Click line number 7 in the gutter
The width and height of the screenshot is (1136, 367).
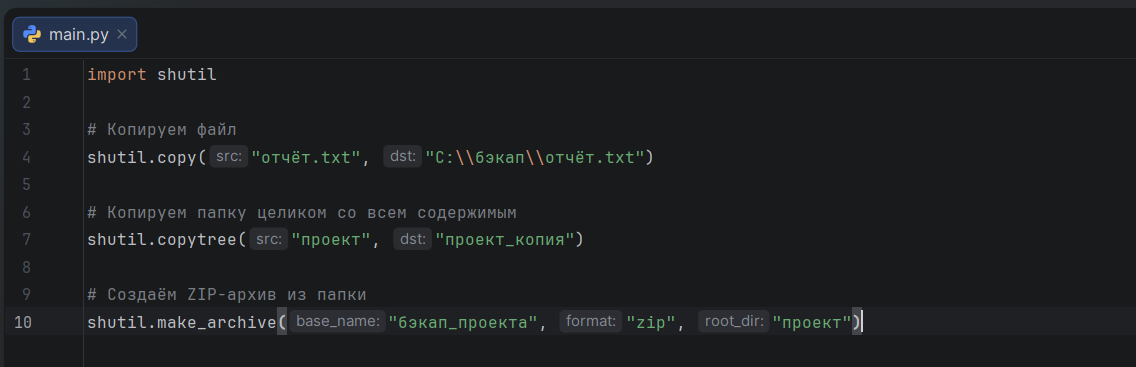point(26,240)
